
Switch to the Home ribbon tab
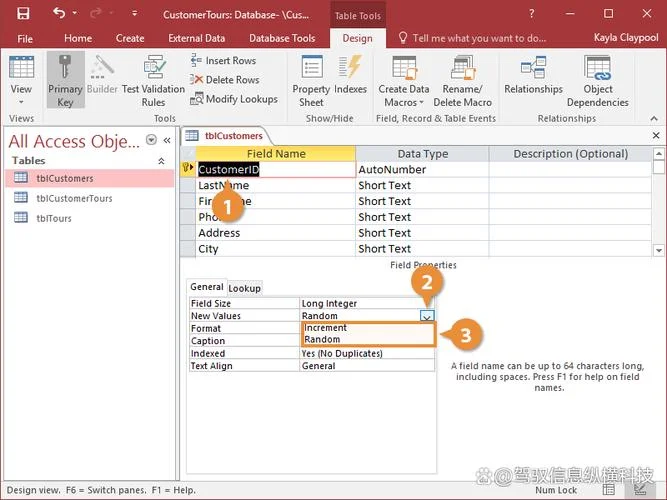(x=78, y=38)
